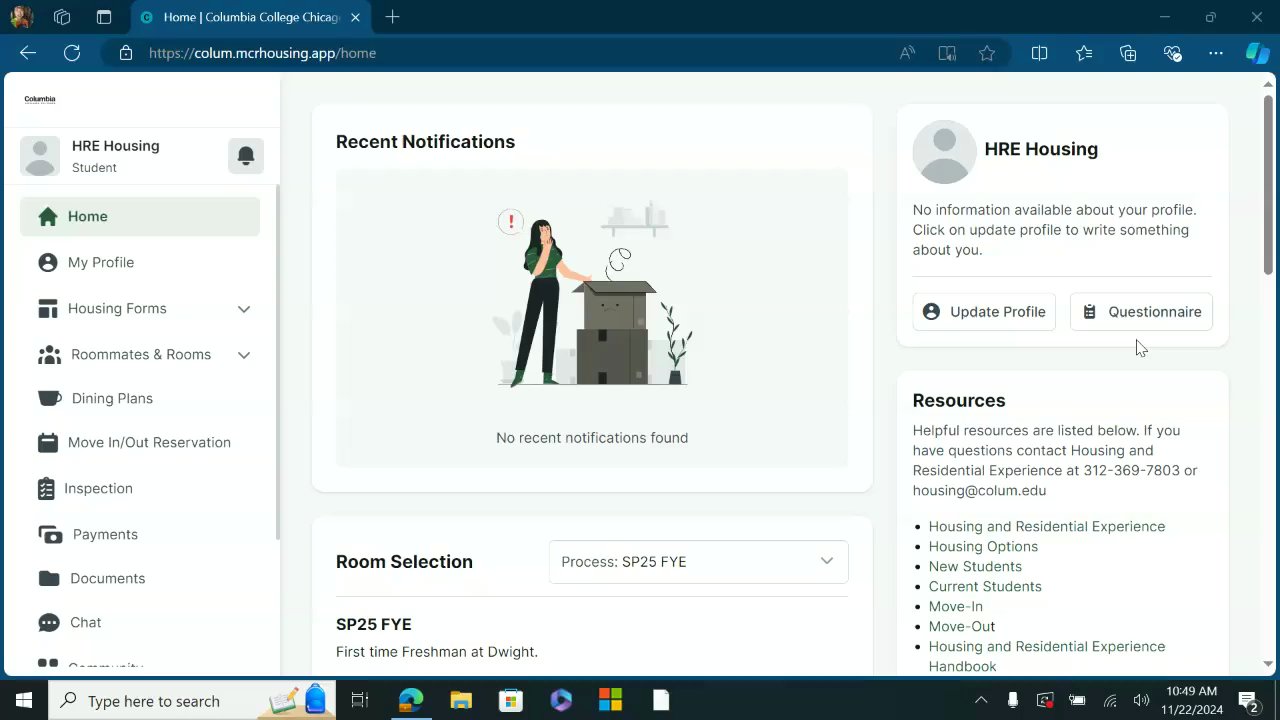This screenshot has width=1280, height=720.
Task: Open Inspection checklist icon in the sidebar
Action: tap(46, 488)
